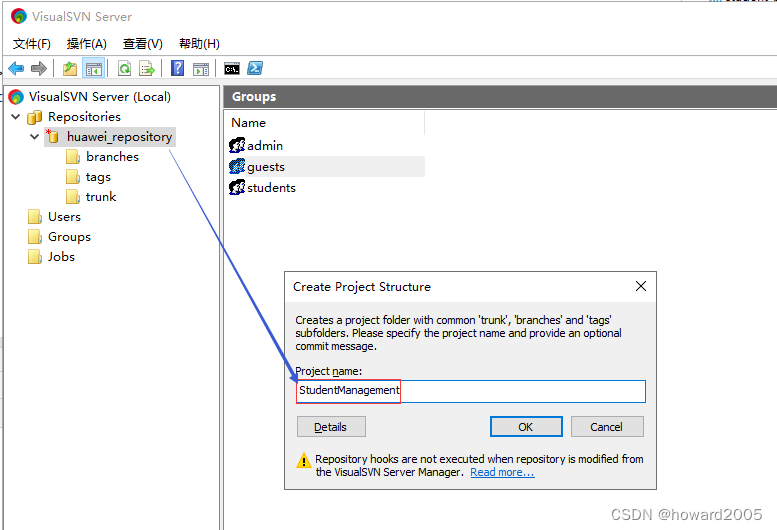Image resolution: width=777 pixels, height=530 pixels.
Task: Click the blue Back arrow in toolbar
Action: pos(16,68)
